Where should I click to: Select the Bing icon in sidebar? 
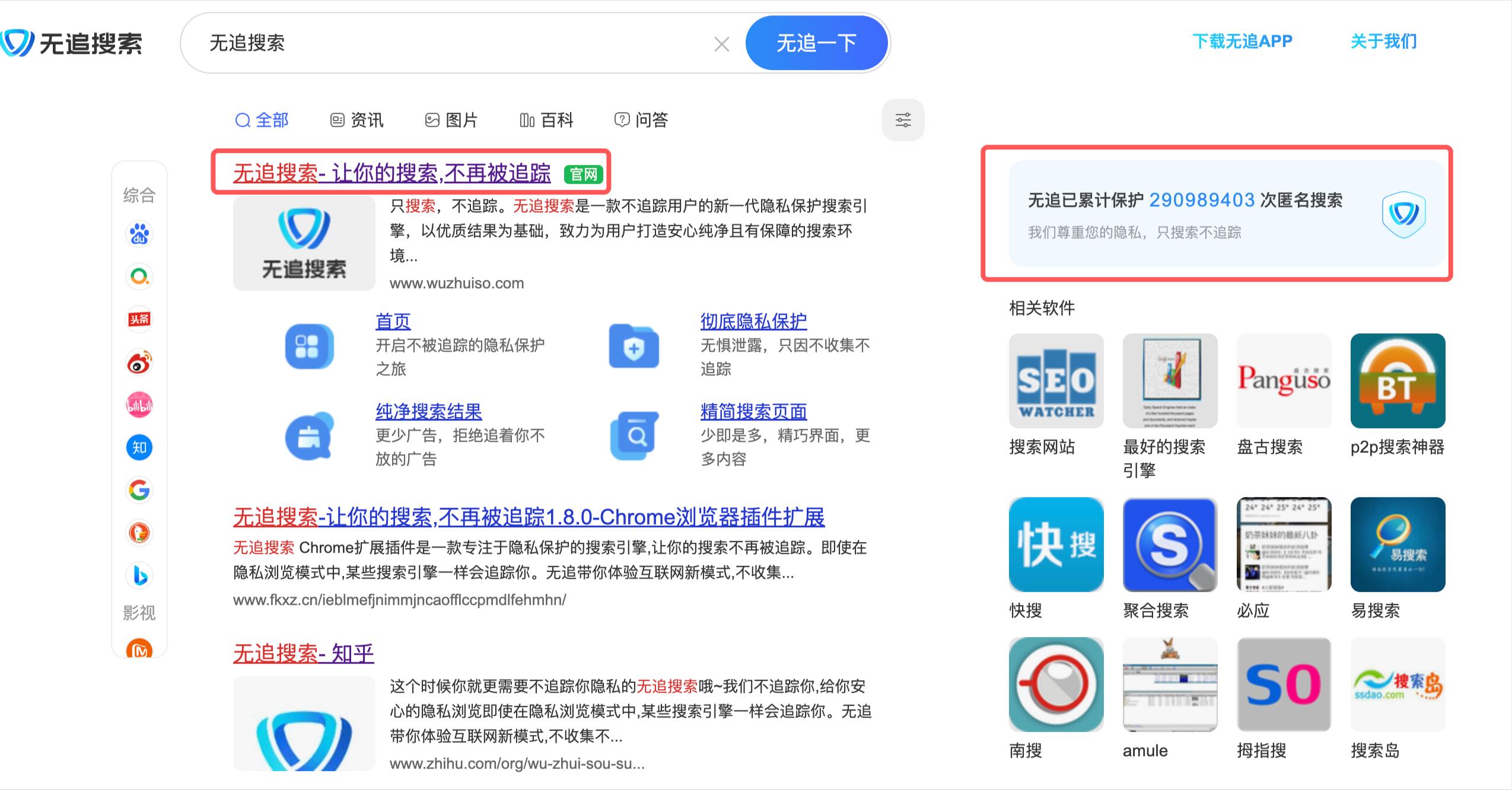(x=139, y=576)
